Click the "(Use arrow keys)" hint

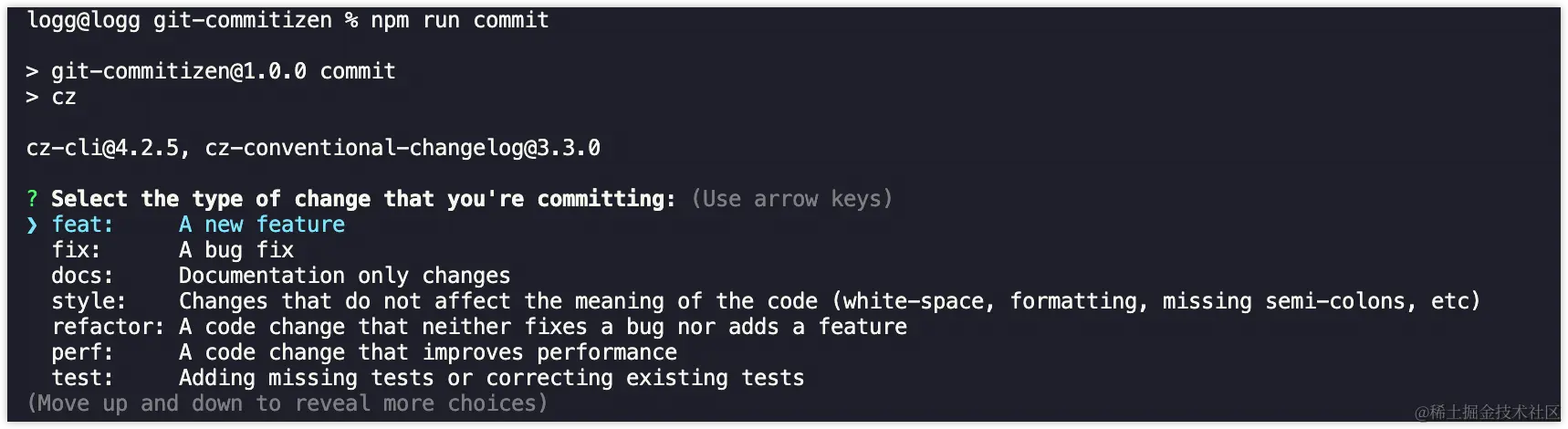[791, 199]
